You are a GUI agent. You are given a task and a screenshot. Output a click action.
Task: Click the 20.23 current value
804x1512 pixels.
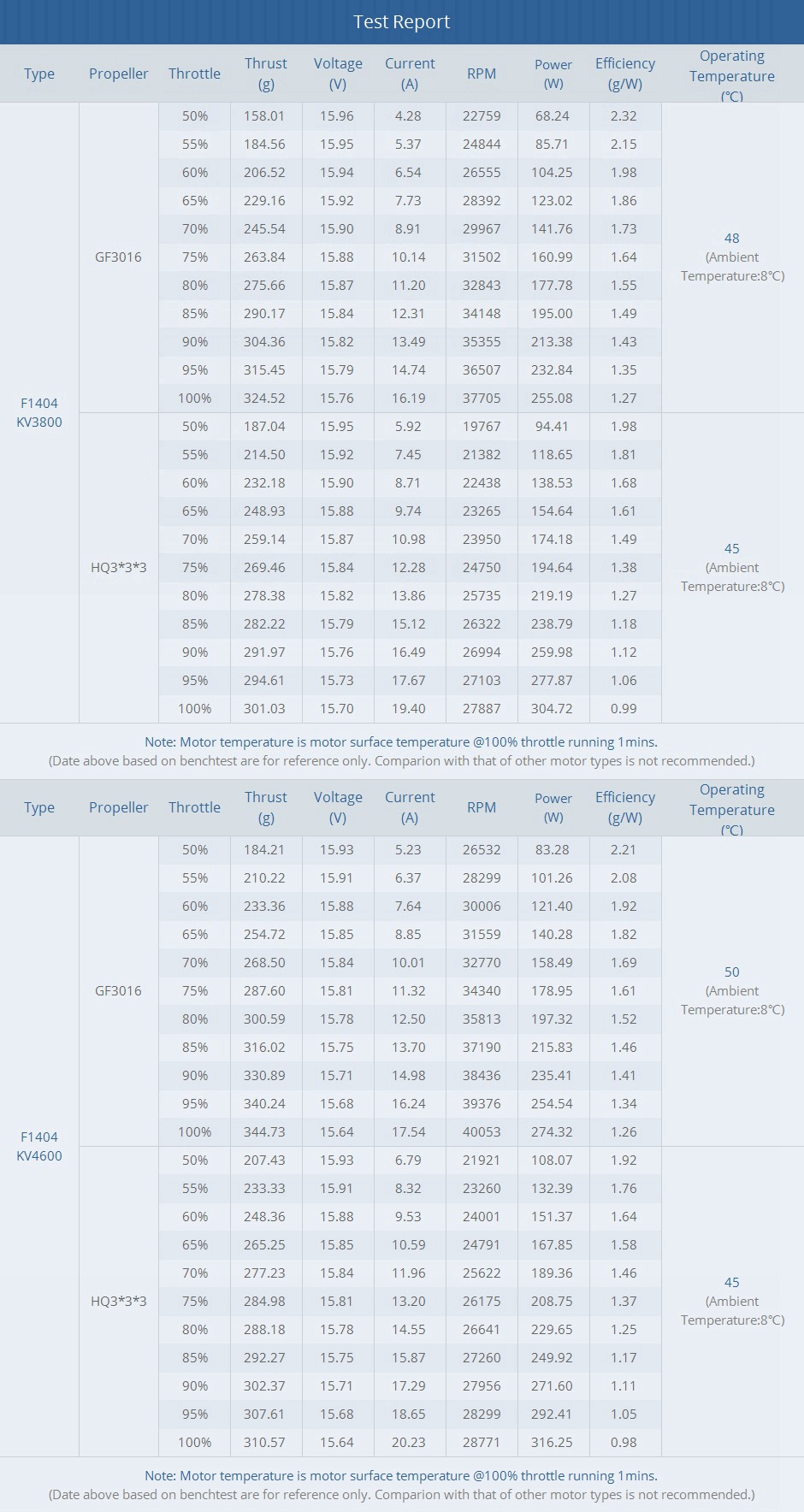[x=409, y=1443]
